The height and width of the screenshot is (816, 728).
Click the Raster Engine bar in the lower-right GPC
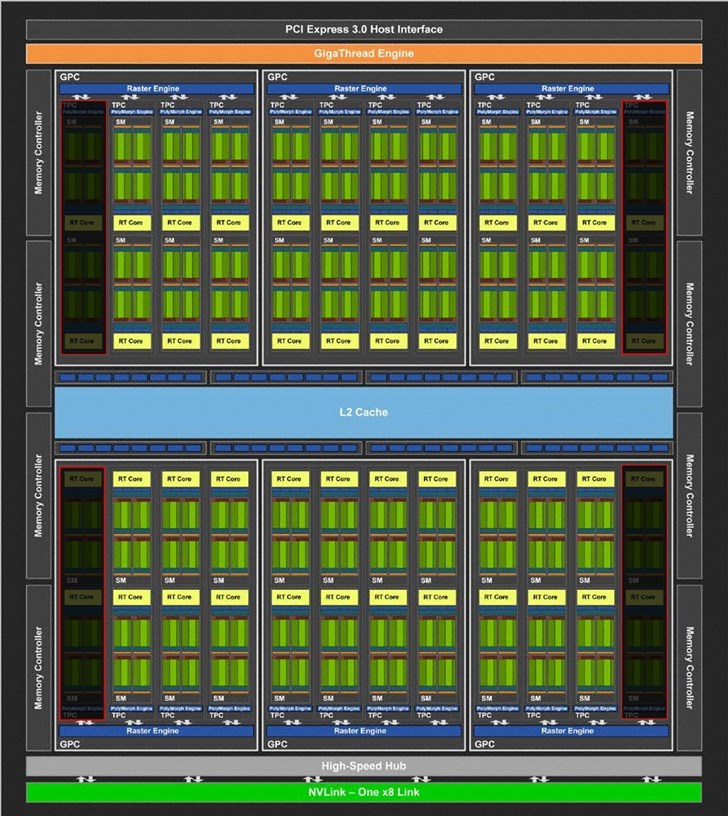pos(571,731)
